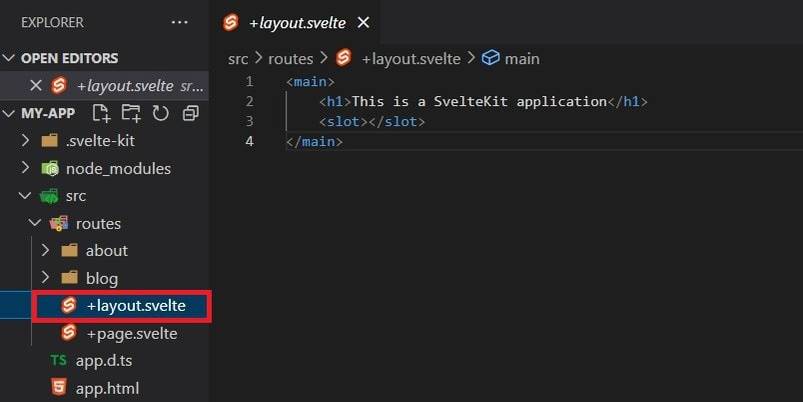Image resolution: width=803 pixels, height=402 pixels.
Task: Open the app.d.ts file
Action: coord(105,360)
